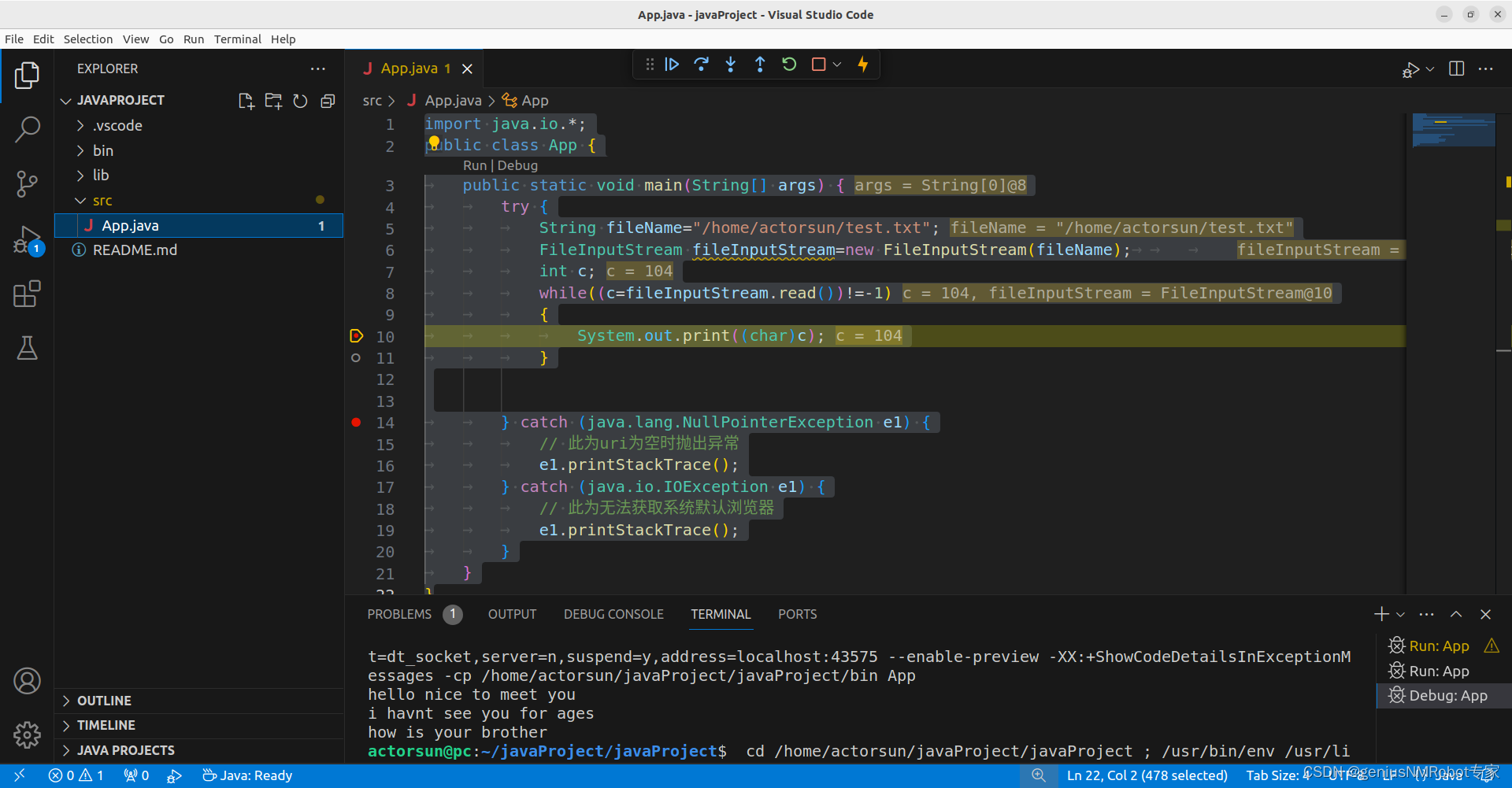Open the Search view in activity bar
Screen dimensions: 1512x788
27,129
